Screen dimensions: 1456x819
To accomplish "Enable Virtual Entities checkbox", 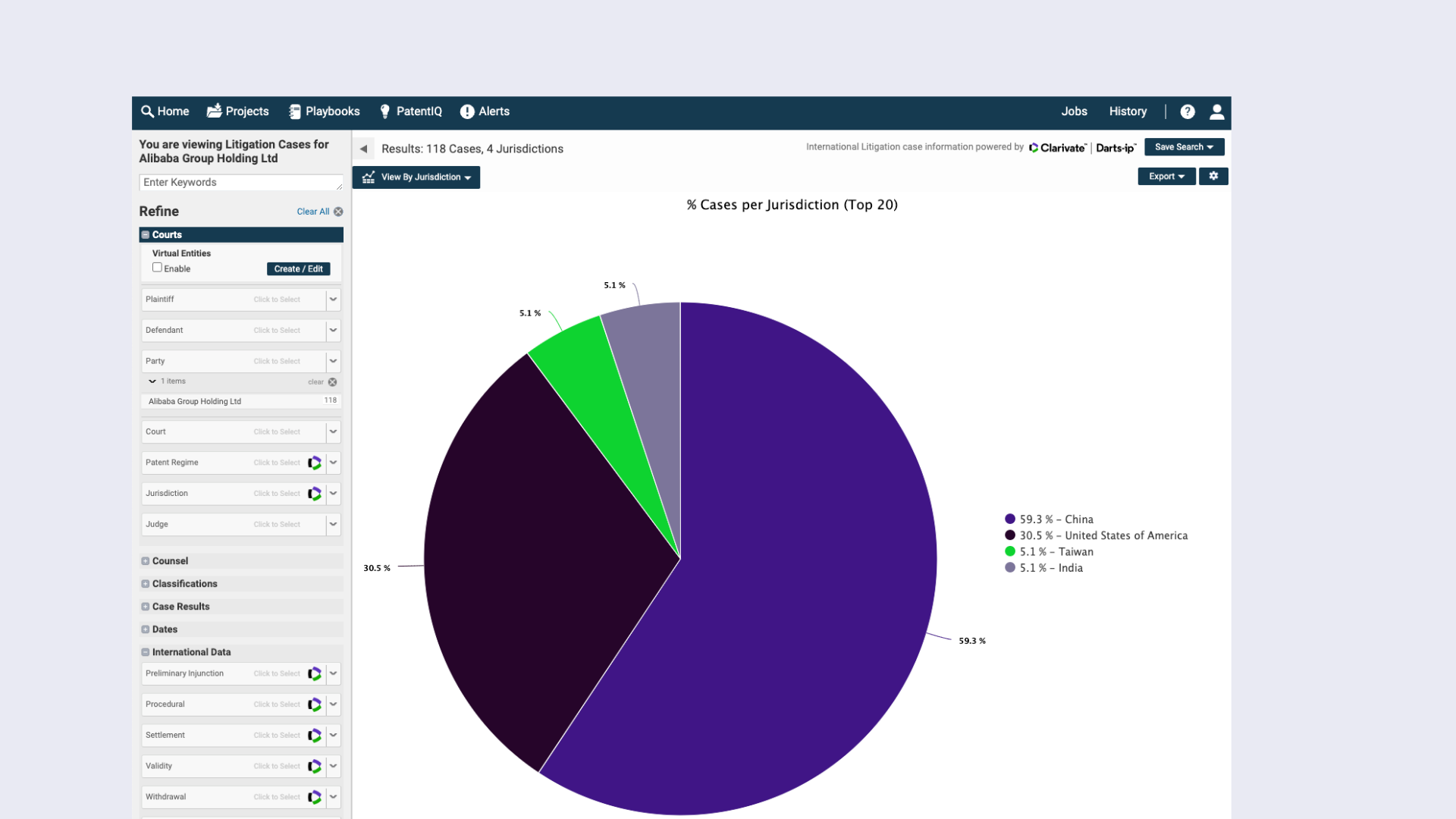I will pyautogui.click(x=157, y=268).
